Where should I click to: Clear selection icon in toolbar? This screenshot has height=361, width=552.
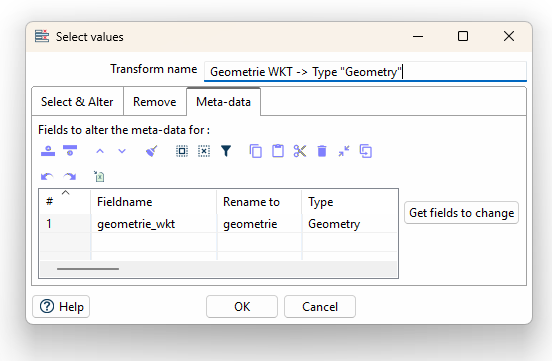click(x=204, y=151)
